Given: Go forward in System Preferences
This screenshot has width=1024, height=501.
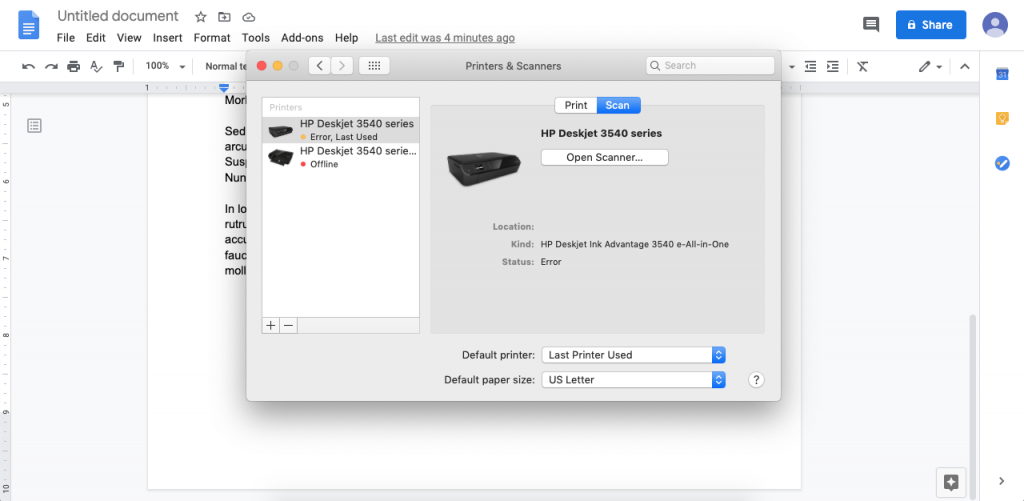Looking at the screenshot, I should point(342,66).
